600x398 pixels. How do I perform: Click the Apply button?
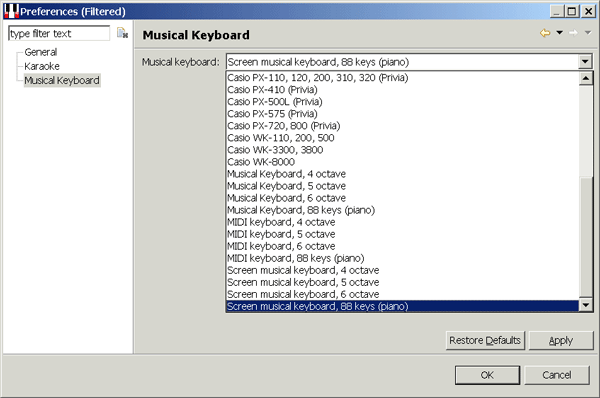point(561,340)
